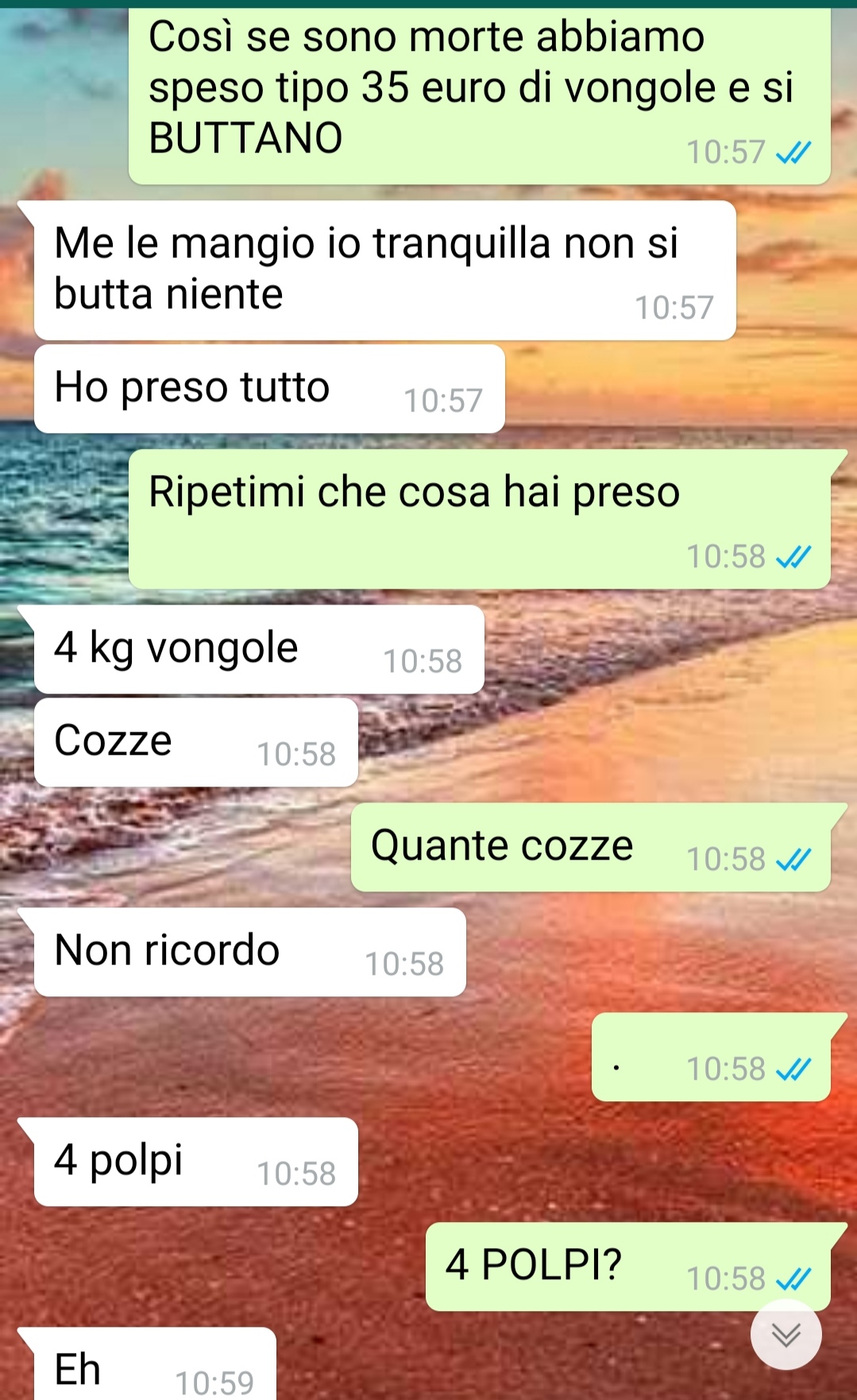Select the sent message about 35 euro di vongole
The image size is (857, 1400).
coord(480,96)
